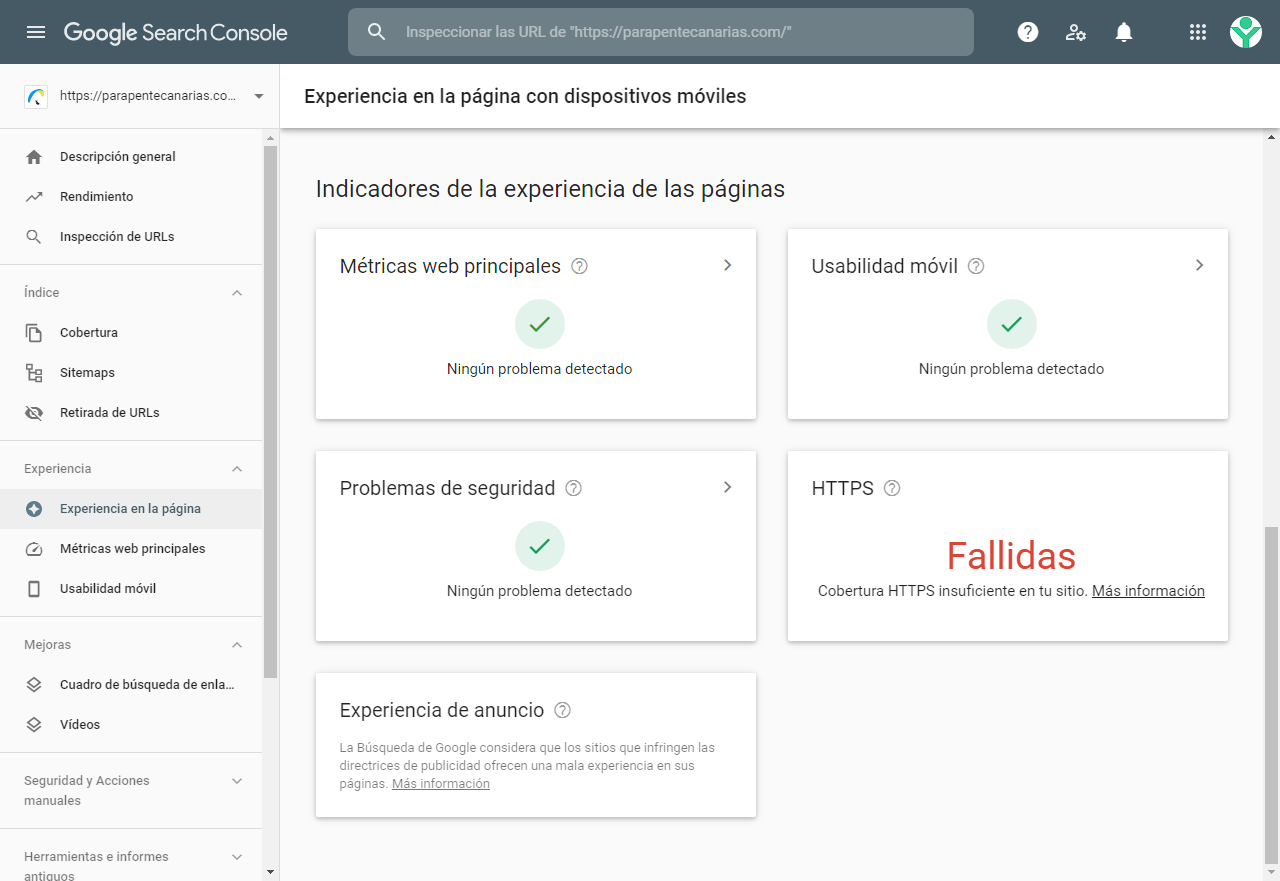
Task: Open Problemas de seguridad card arrow
Action: coord(728,487)
